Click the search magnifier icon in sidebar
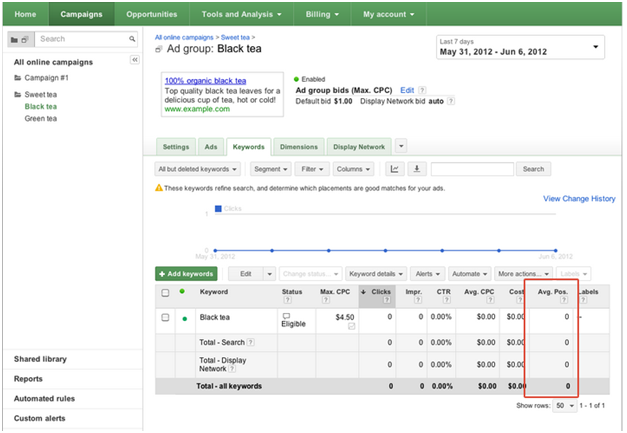The width and height of the screenshot is (627, 433). pos(133,39)
